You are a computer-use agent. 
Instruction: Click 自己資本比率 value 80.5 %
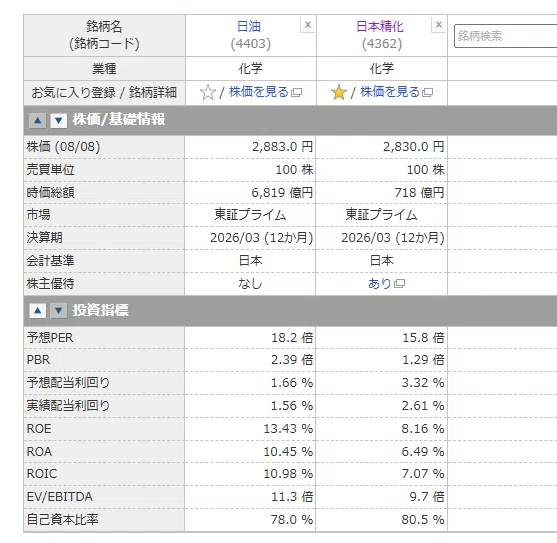(x=423, y=520)
